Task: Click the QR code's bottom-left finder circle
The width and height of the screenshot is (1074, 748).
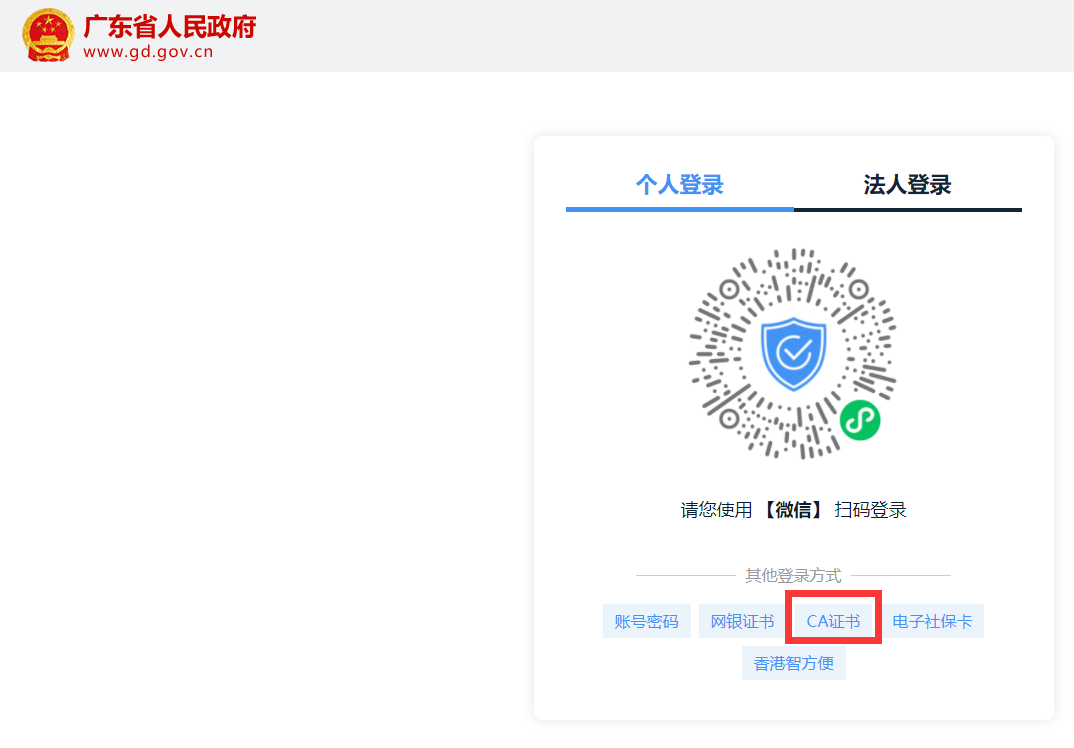Action: pyautogui.click(x=730, y=417)
